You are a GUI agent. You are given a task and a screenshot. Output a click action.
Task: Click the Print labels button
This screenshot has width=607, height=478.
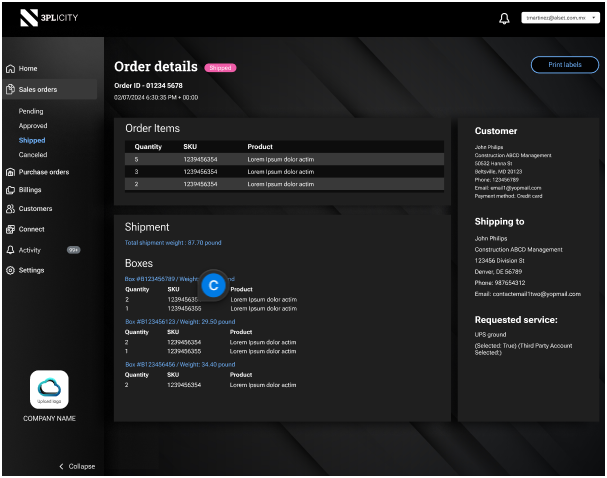pos(565,65)
